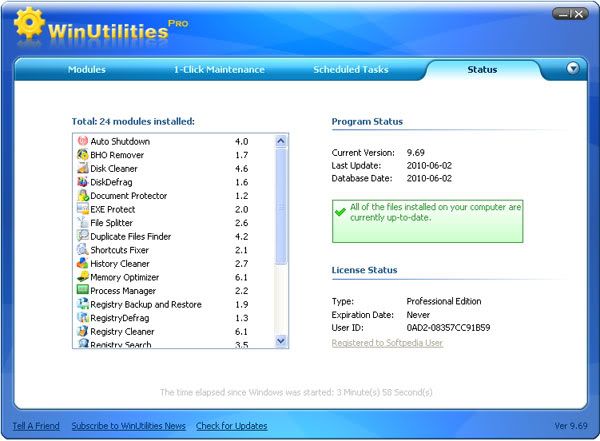Click Ver 9.69 in the footer
The height and width of the screenshot is (441, 600).
571,426
